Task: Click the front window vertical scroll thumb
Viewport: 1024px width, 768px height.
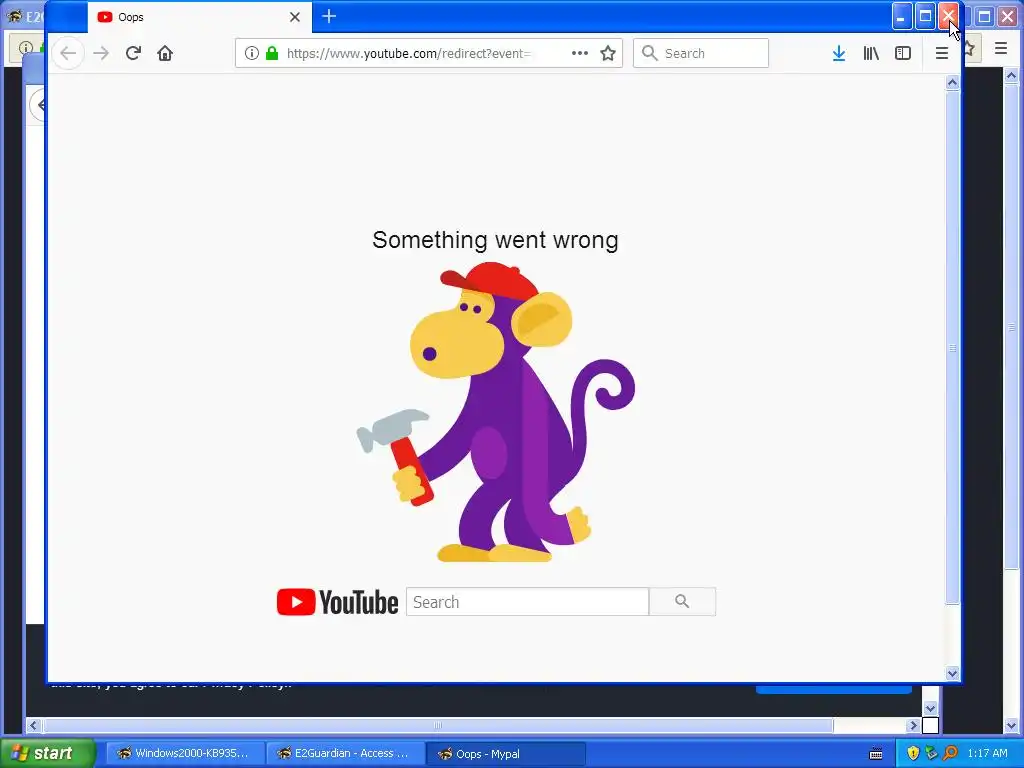Action: (x=952, y=347)
